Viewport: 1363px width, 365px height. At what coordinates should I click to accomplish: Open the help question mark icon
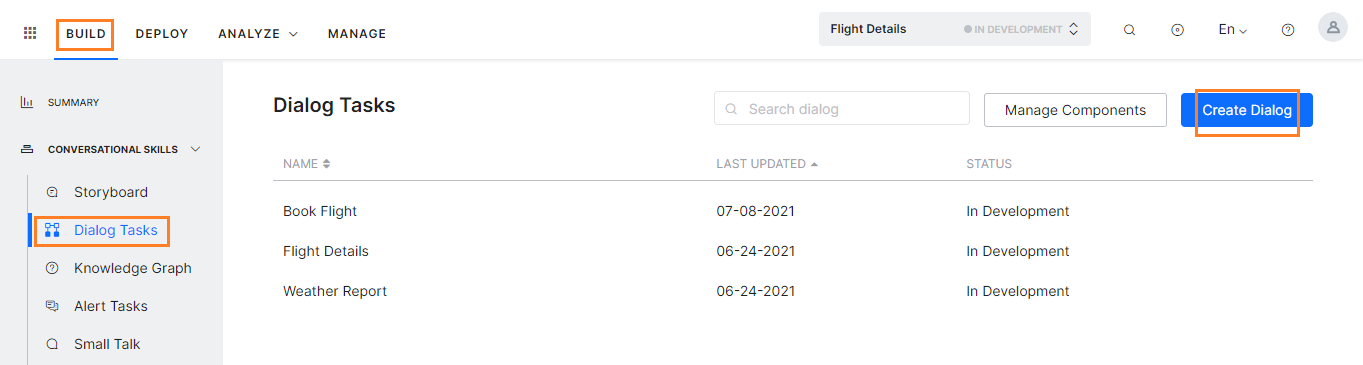1288,30
